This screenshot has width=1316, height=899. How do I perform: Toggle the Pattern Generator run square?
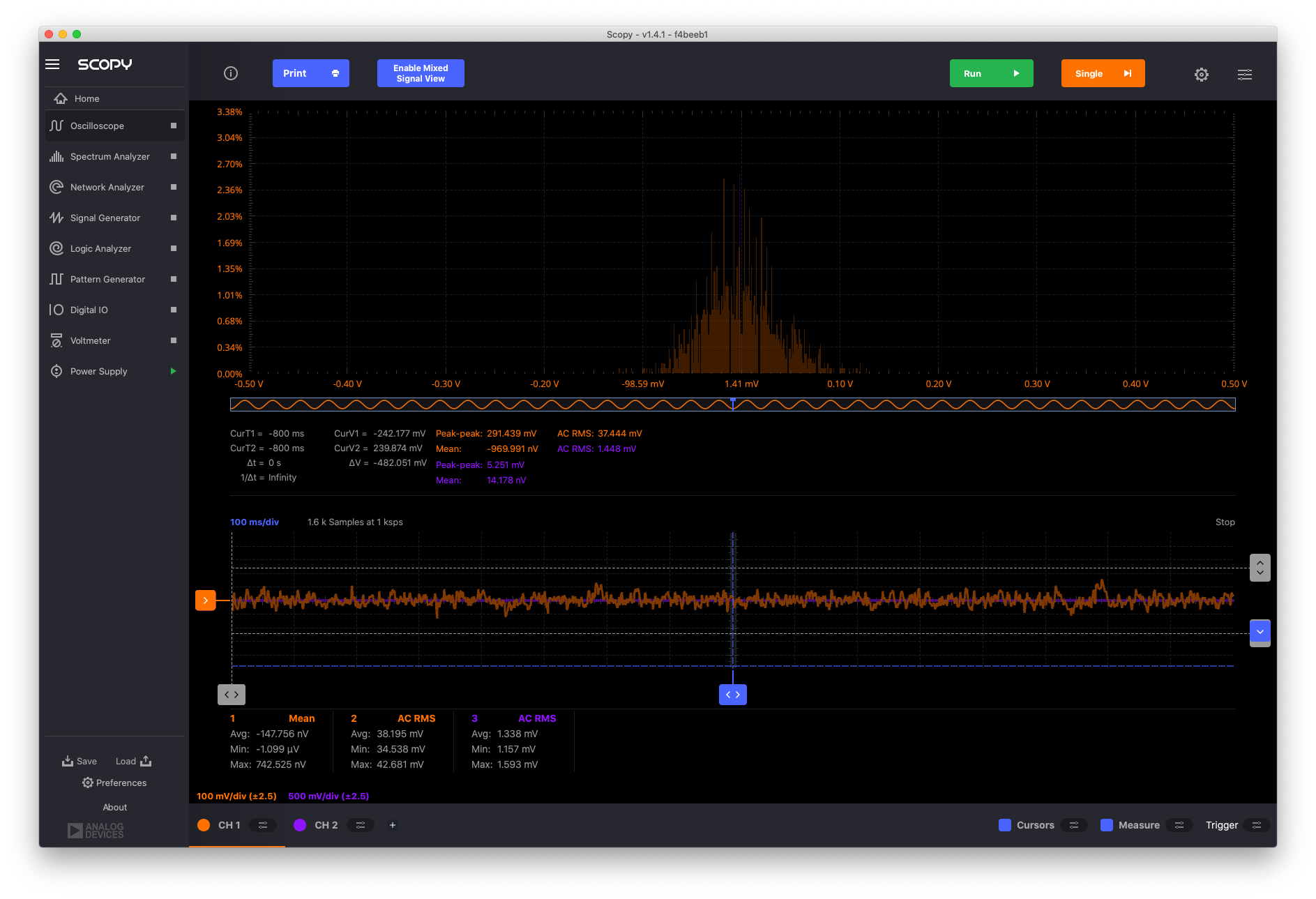point(174,279)
